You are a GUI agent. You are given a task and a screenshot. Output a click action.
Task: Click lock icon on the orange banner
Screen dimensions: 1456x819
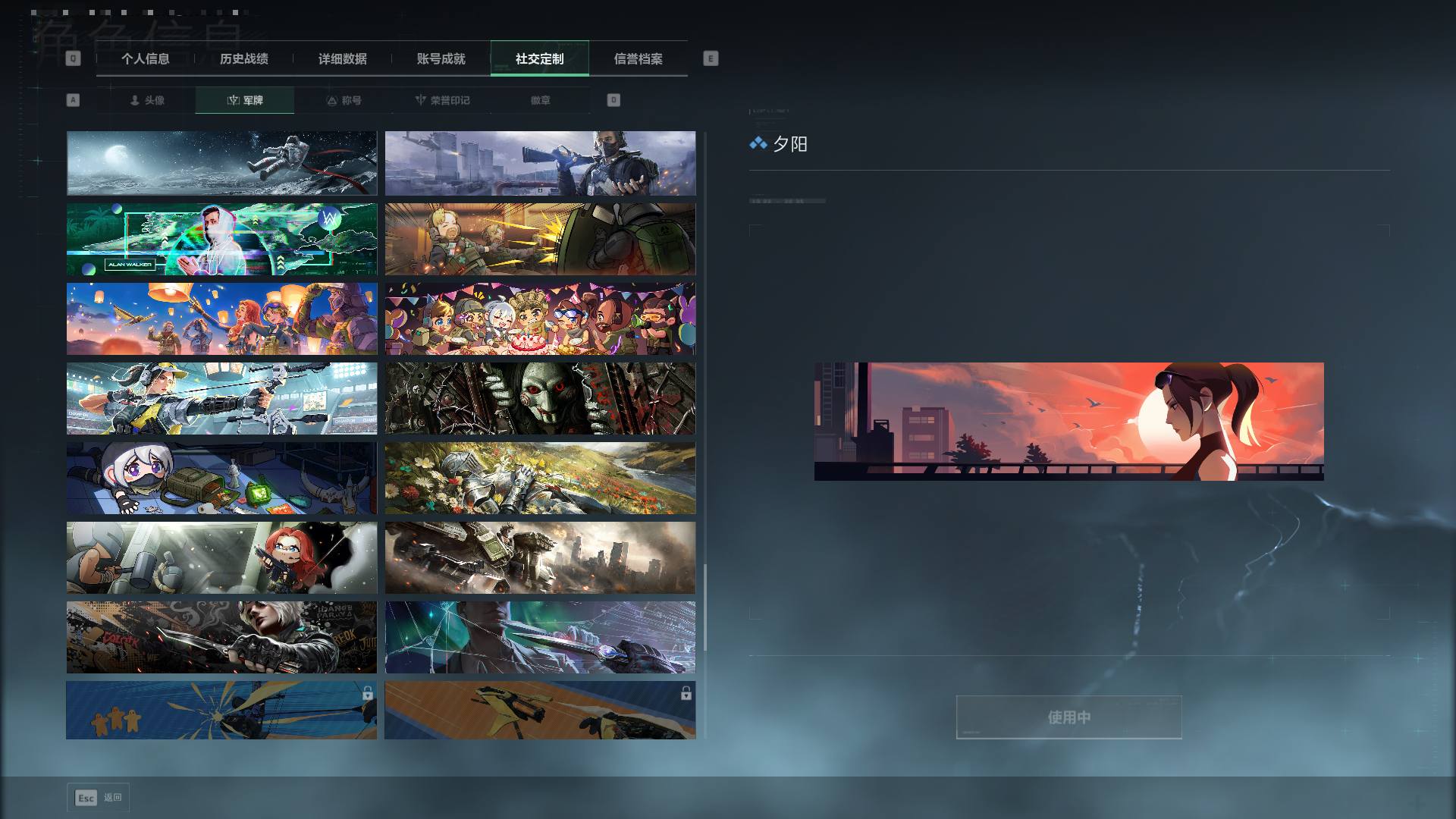[686, 693]
